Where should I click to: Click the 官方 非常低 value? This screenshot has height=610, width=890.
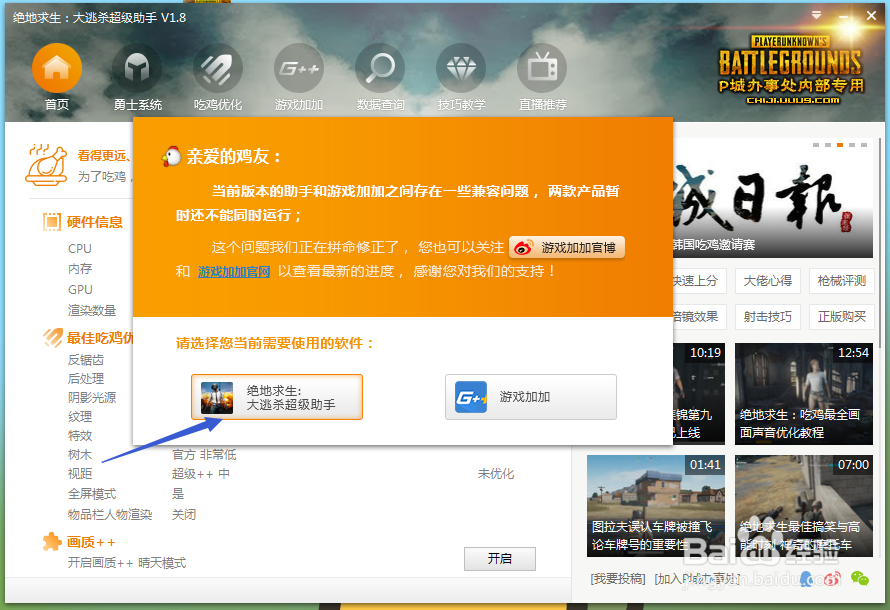point(204,455)
